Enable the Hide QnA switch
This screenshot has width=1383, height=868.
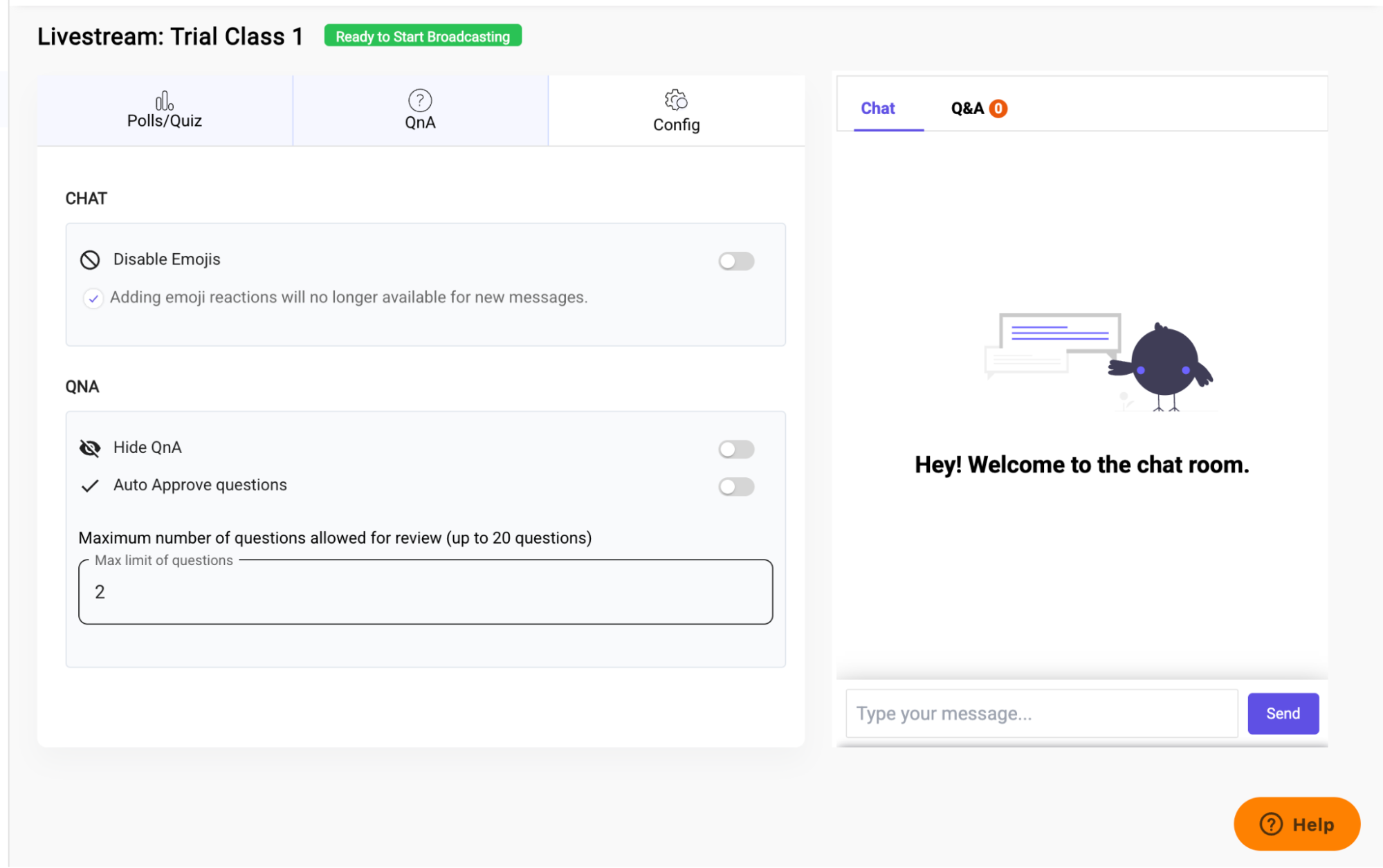pyautogui.click(x=735, y=450)
